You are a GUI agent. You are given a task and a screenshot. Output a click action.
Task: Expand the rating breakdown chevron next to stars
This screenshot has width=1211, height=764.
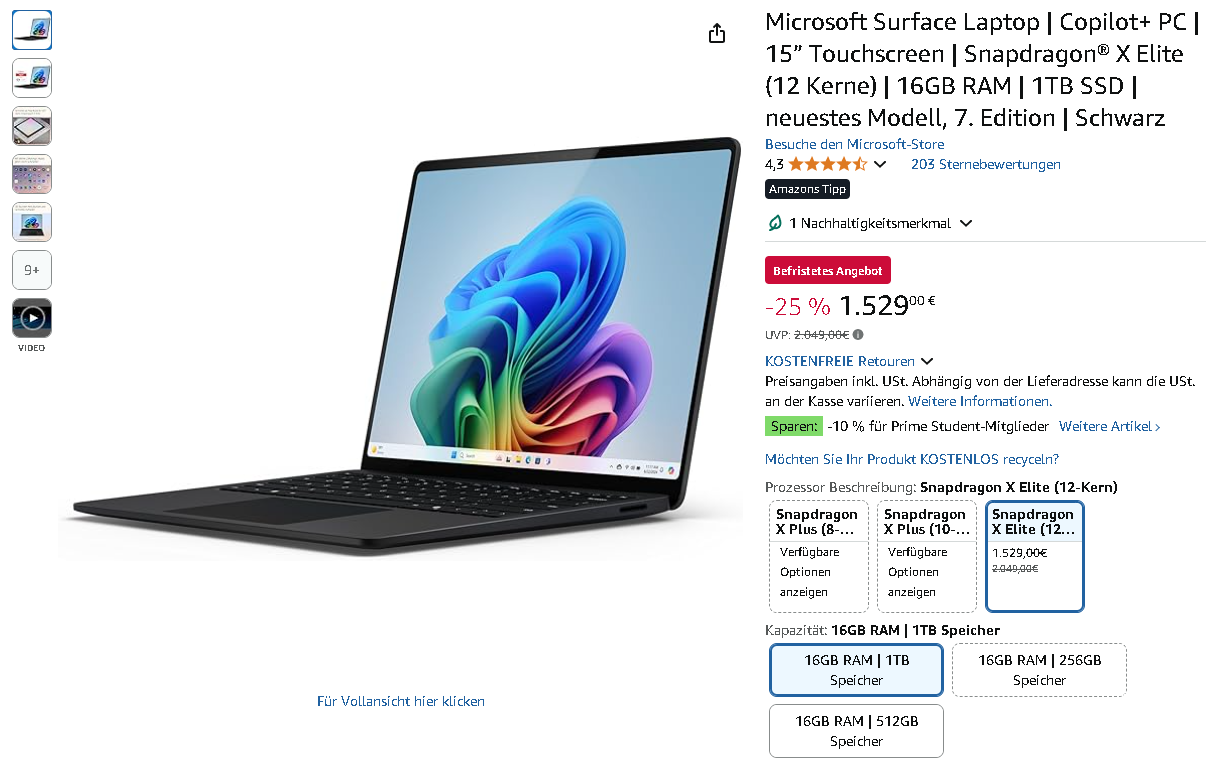pyautogui.click(x=880, y=164)
